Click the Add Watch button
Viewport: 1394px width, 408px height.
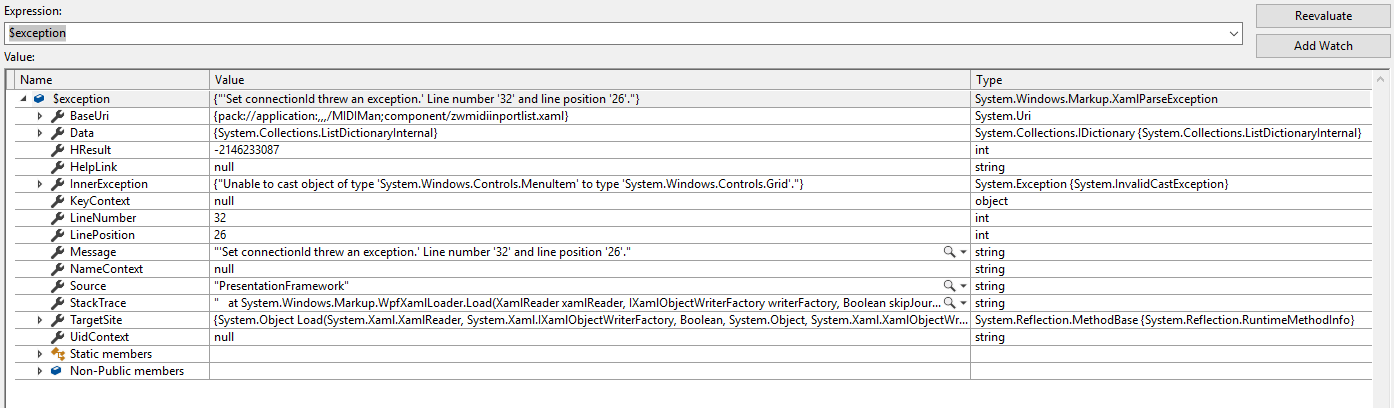1323,46
